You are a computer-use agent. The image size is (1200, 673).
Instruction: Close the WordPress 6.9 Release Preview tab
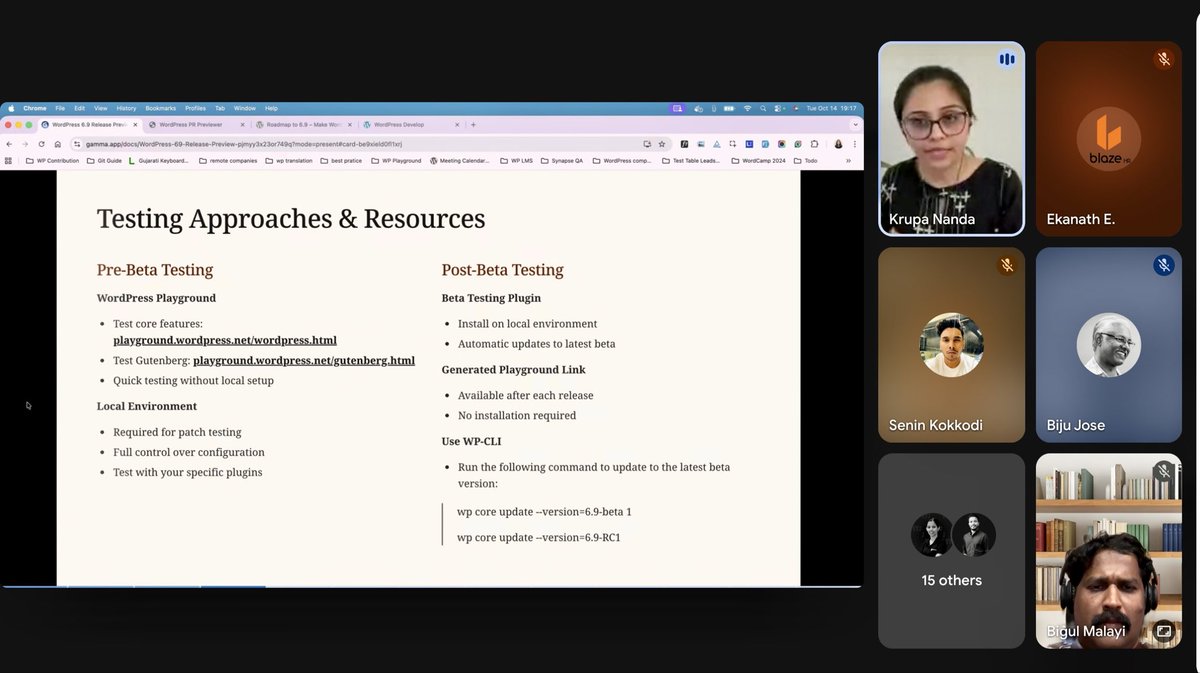(135, 125)
